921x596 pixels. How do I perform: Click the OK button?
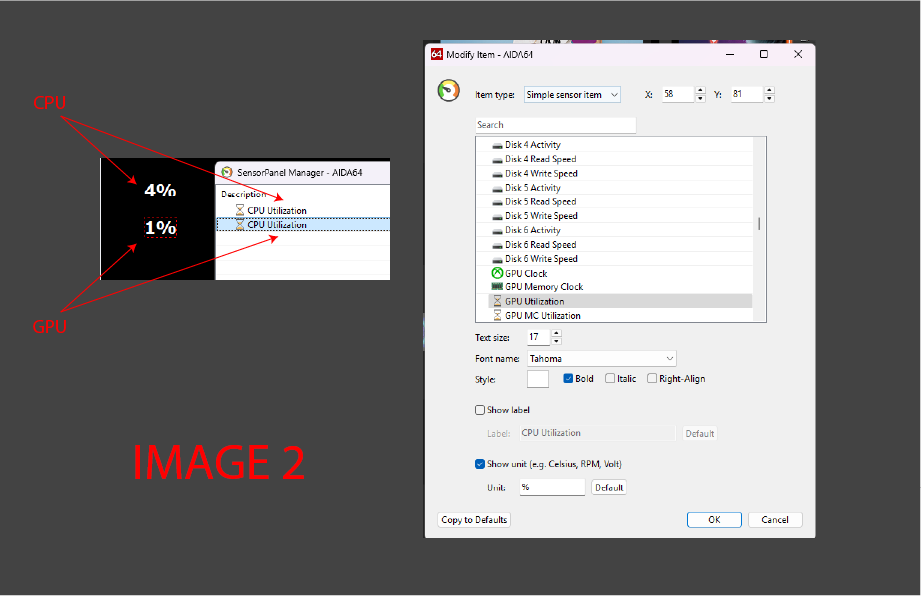[714, 520]
